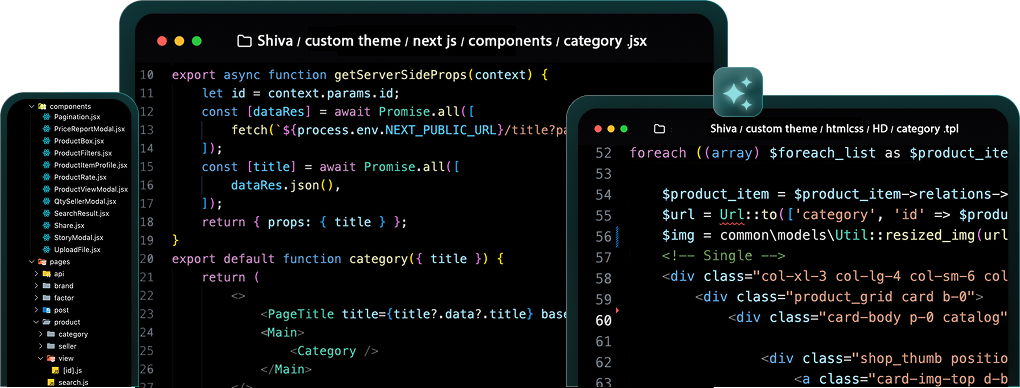This screenshot has width=1020, height=388.
Task: Click the post folder icon
Action: [47, 310]
